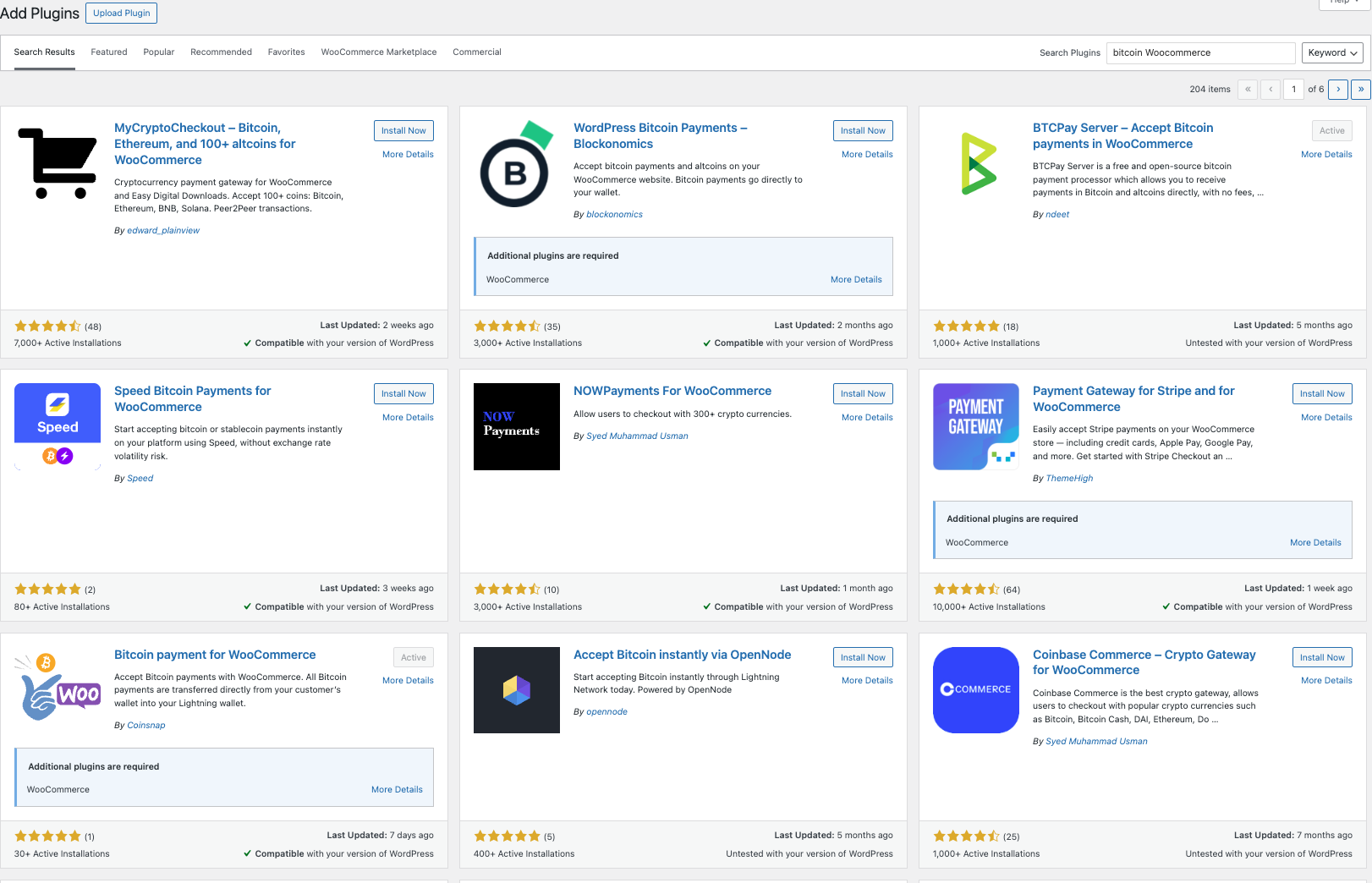
Task: Open BTCPay Server plugin title link
Action: click(x=1122, y=135)
